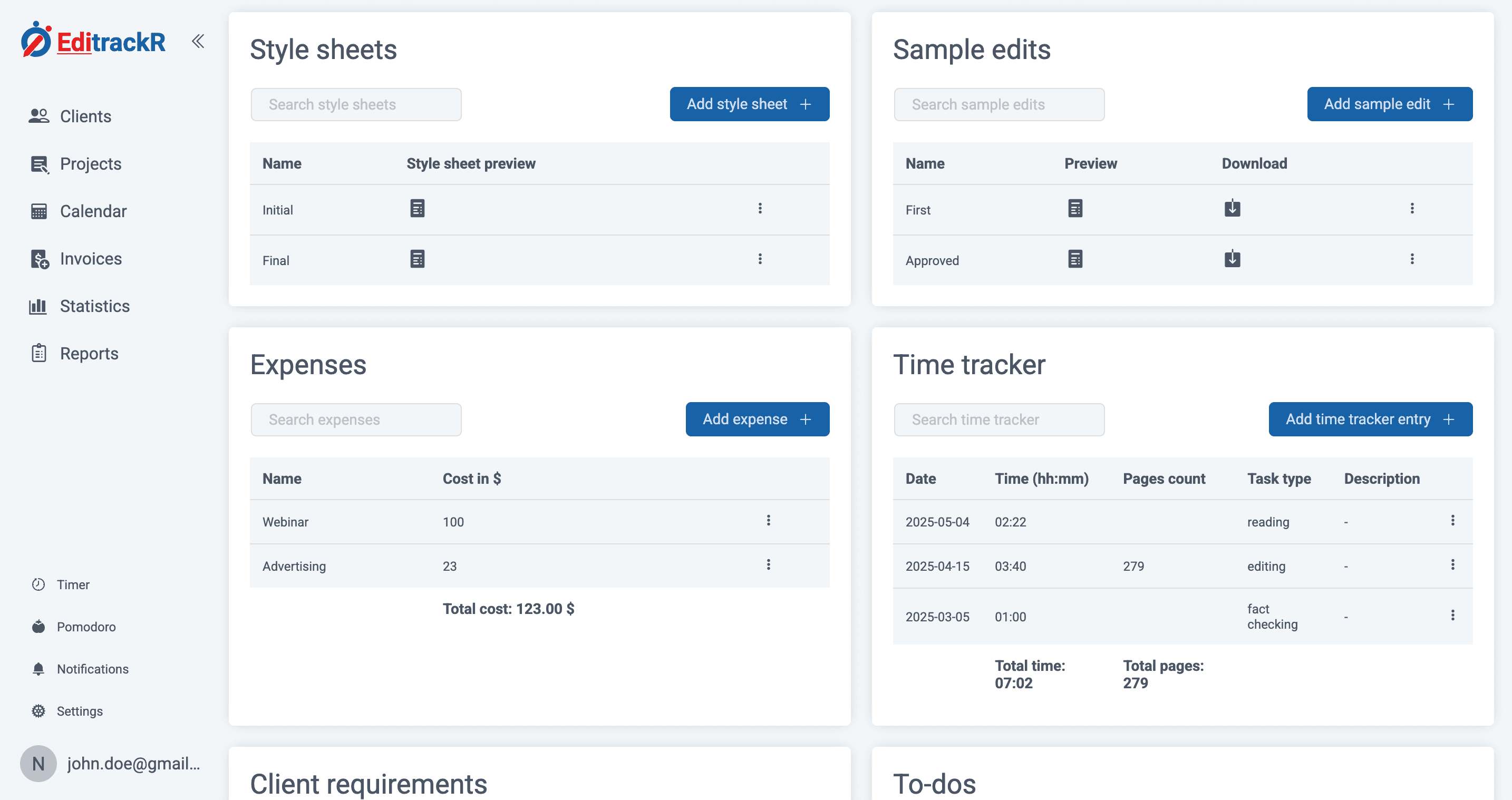This screenshot has height=800, width=1512.
Task: Open the Calendar page
Action: click(93, 211)
